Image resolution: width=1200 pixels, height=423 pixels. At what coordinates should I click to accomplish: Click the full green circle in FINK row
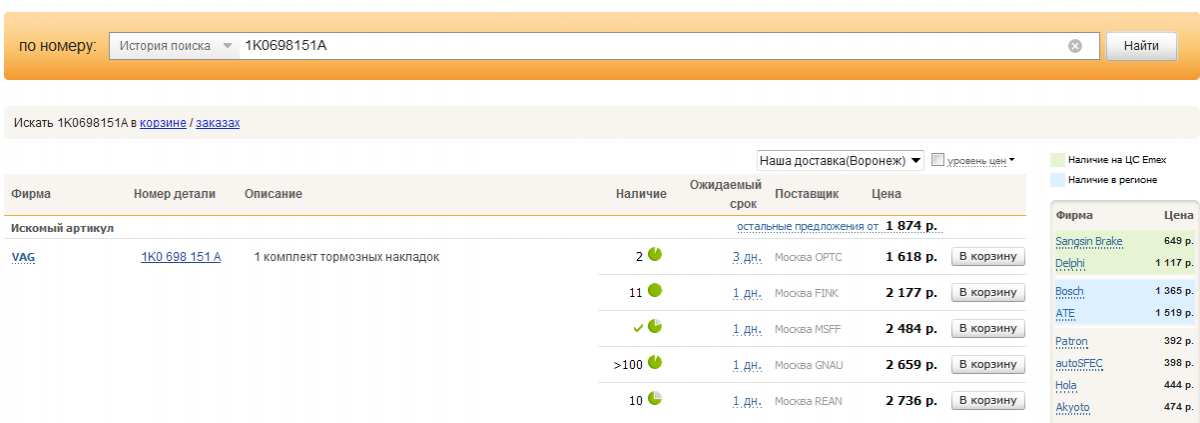click(655, 291)
